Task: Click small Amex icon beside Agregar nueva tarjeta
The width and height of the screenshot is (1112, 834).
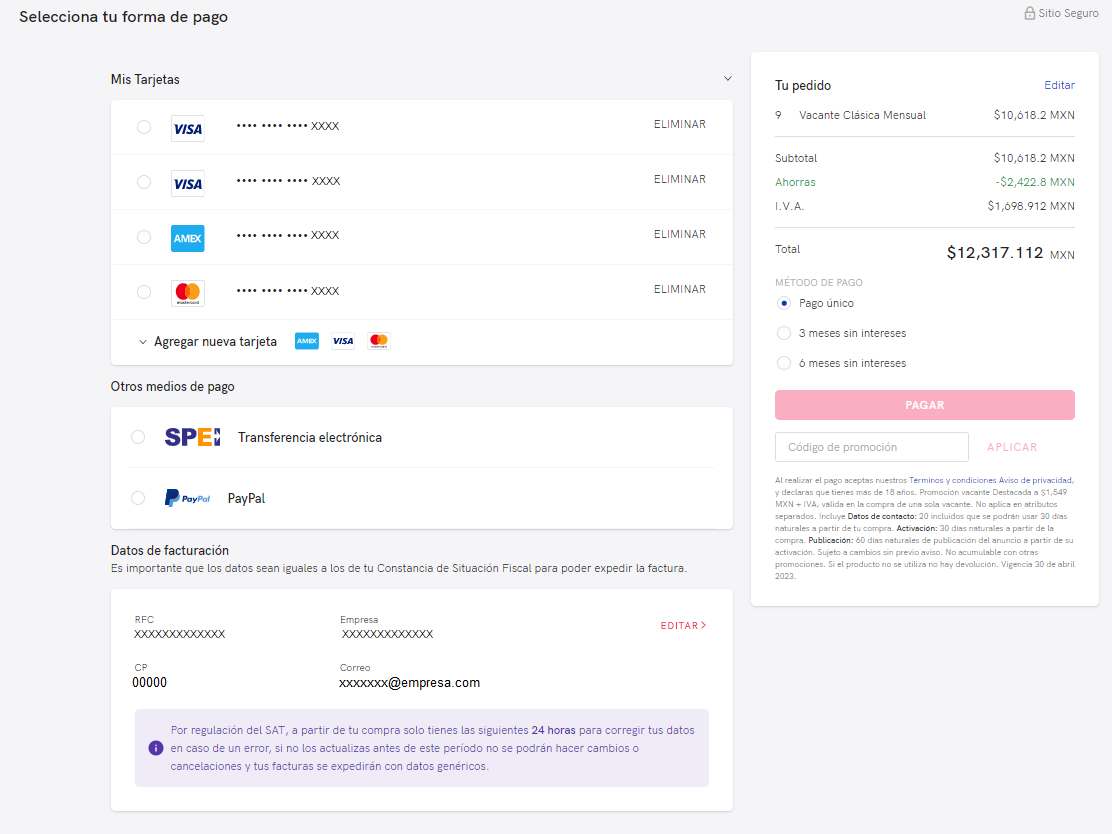Action: [x=306, y=341]
